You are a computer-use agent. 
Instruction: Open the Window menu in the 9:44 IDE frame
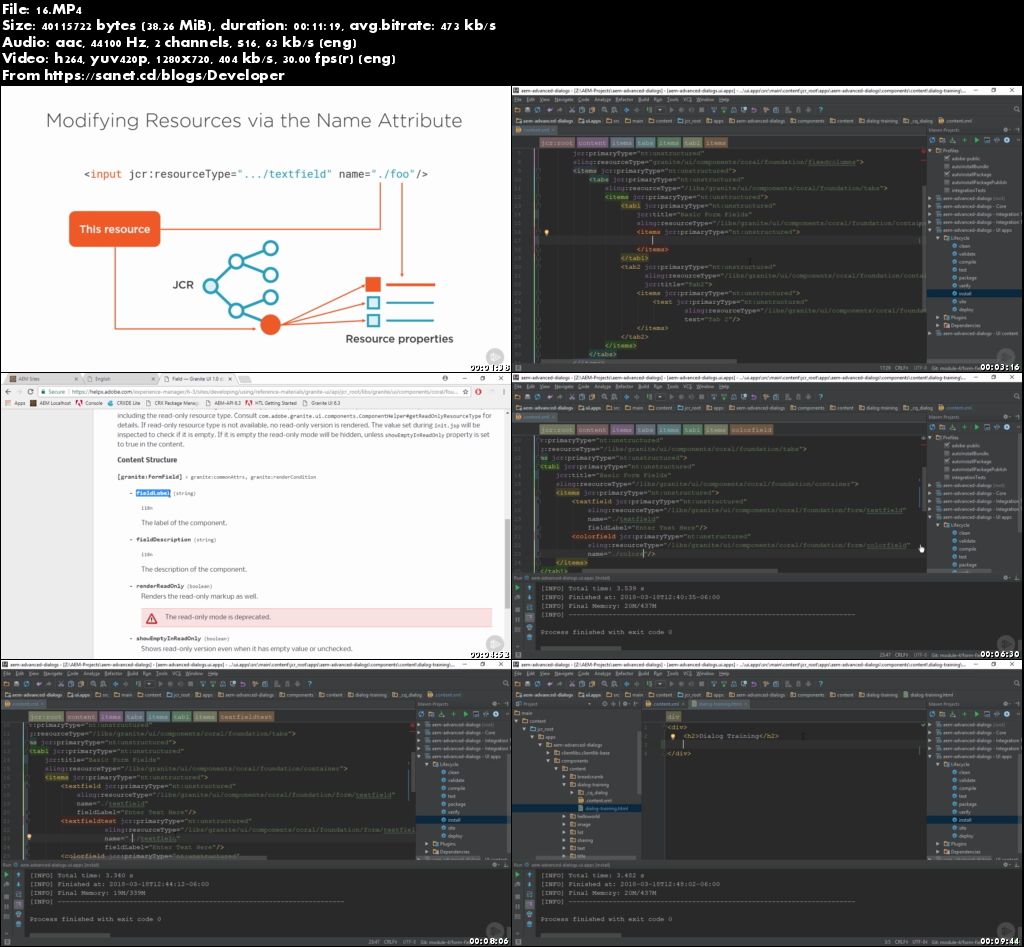click(x=705, y=673)
